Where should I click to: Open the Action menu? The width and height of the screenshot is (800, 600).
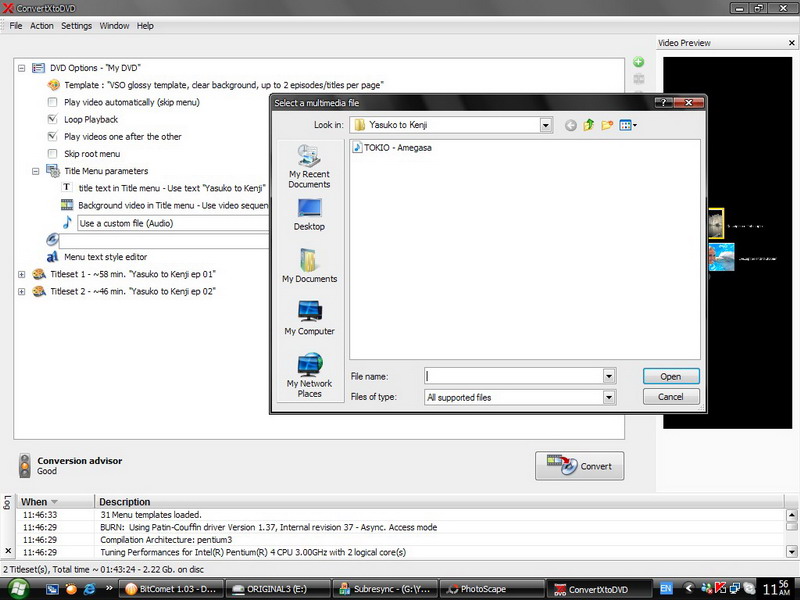(42, 26)
